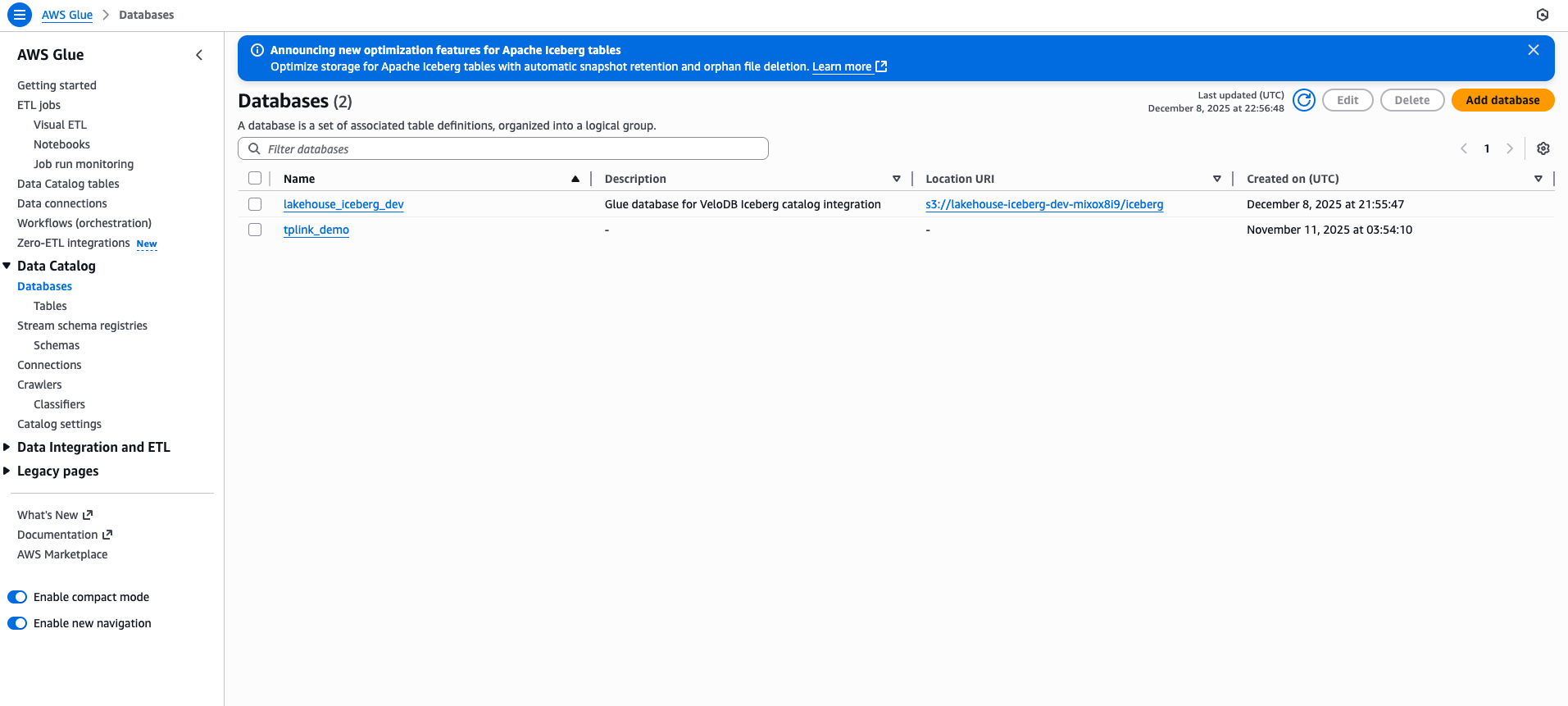Click the top-right hexagon settings icon
Screen dimensions: 1568x706
pyautogui.click(x=1543, y=15)
